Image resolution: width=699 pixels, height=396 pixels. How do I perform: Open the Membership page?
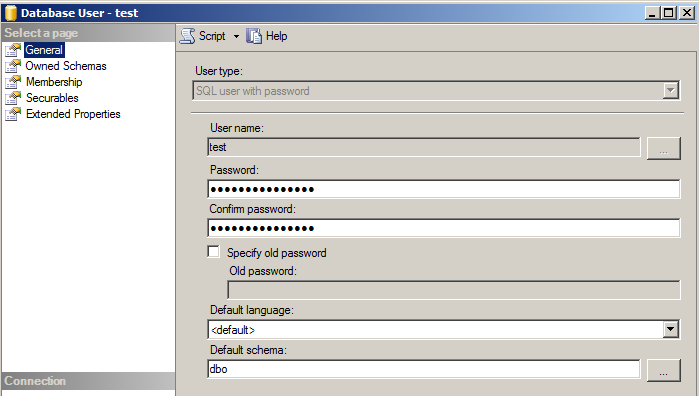pyautogui.click(x=54, y=82)
